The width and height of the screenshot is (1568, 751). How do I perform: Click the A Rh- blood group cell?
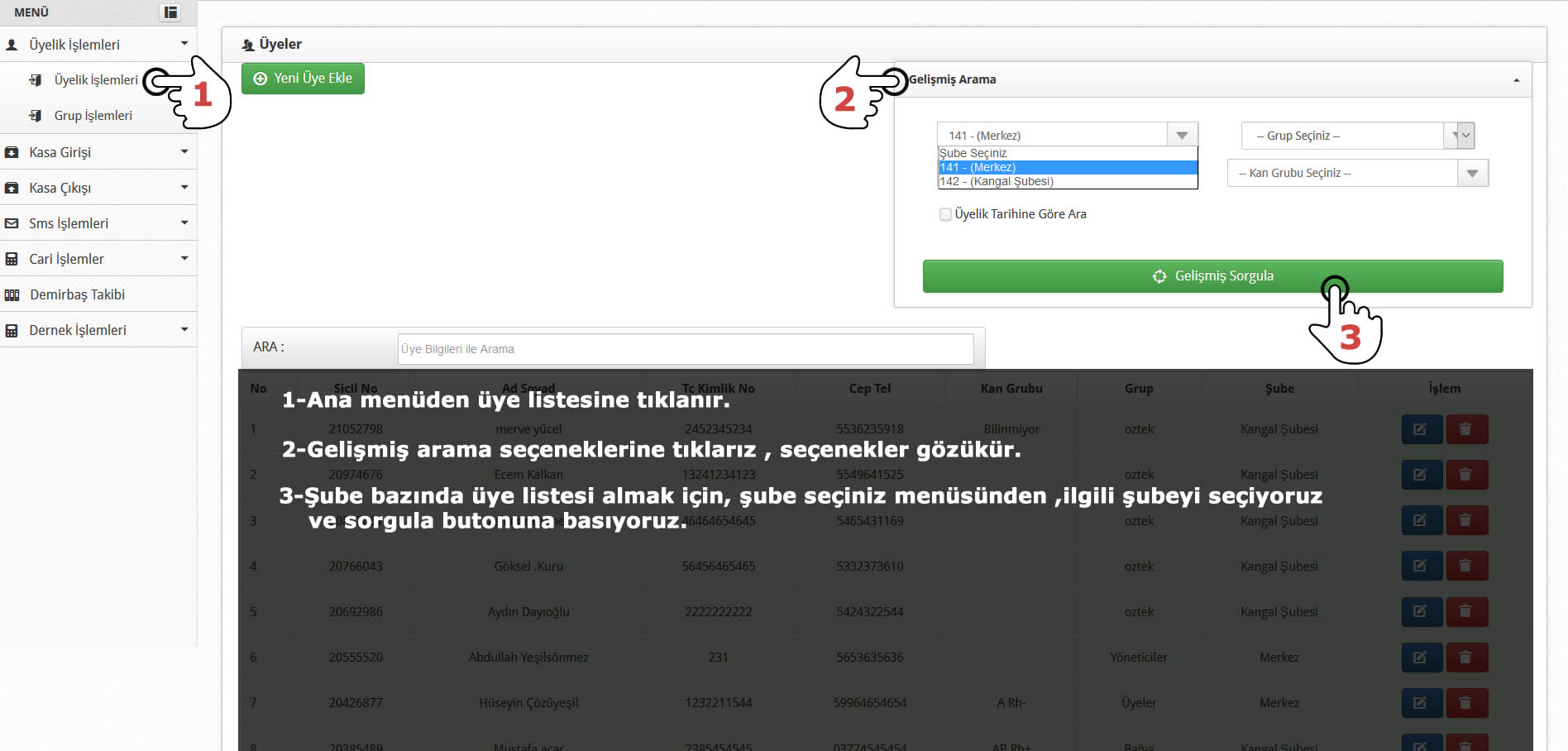(1011, 703)
